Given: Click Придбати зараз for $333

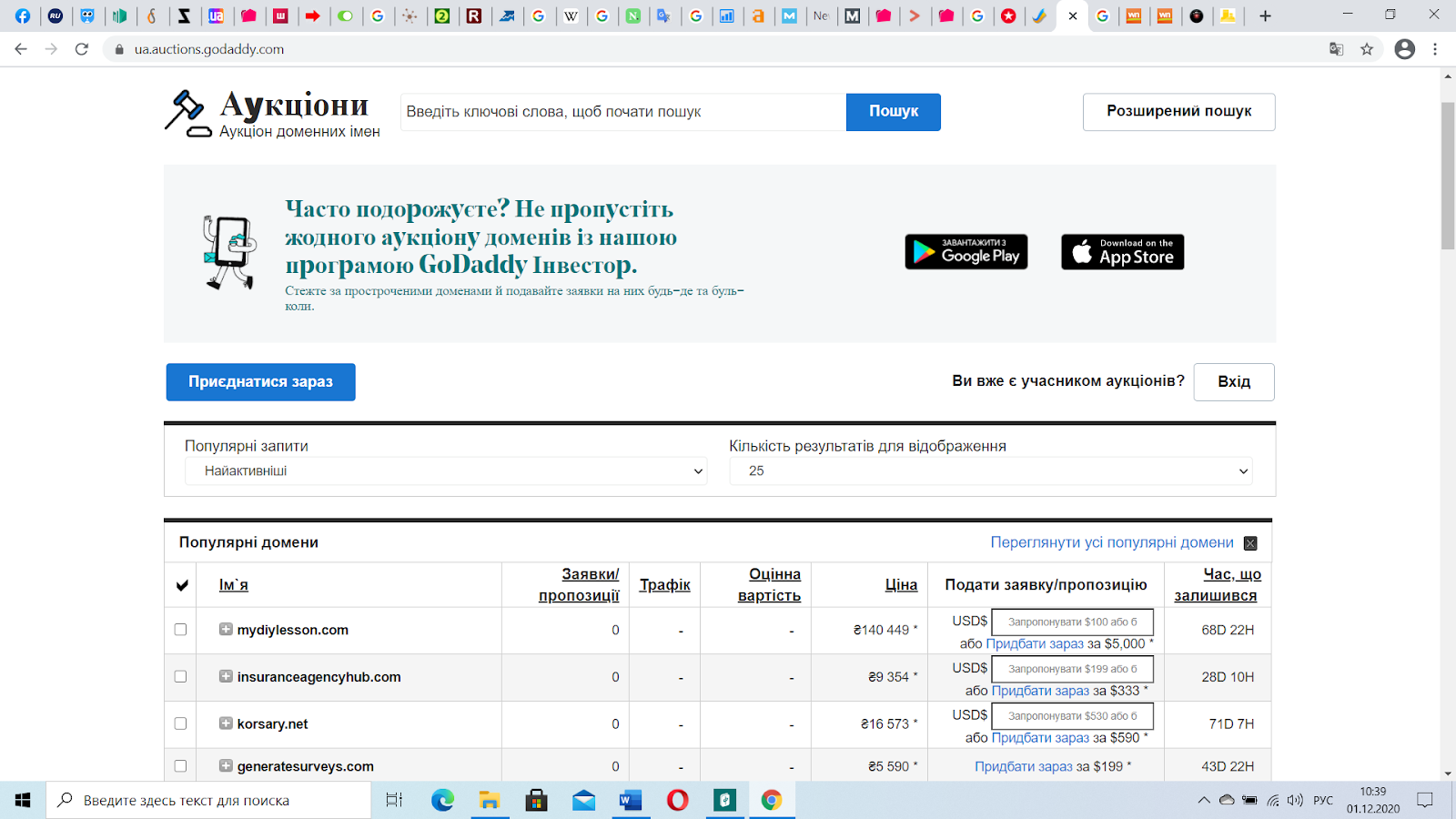Looking at the screenshot, I should tap(1040, 691).
